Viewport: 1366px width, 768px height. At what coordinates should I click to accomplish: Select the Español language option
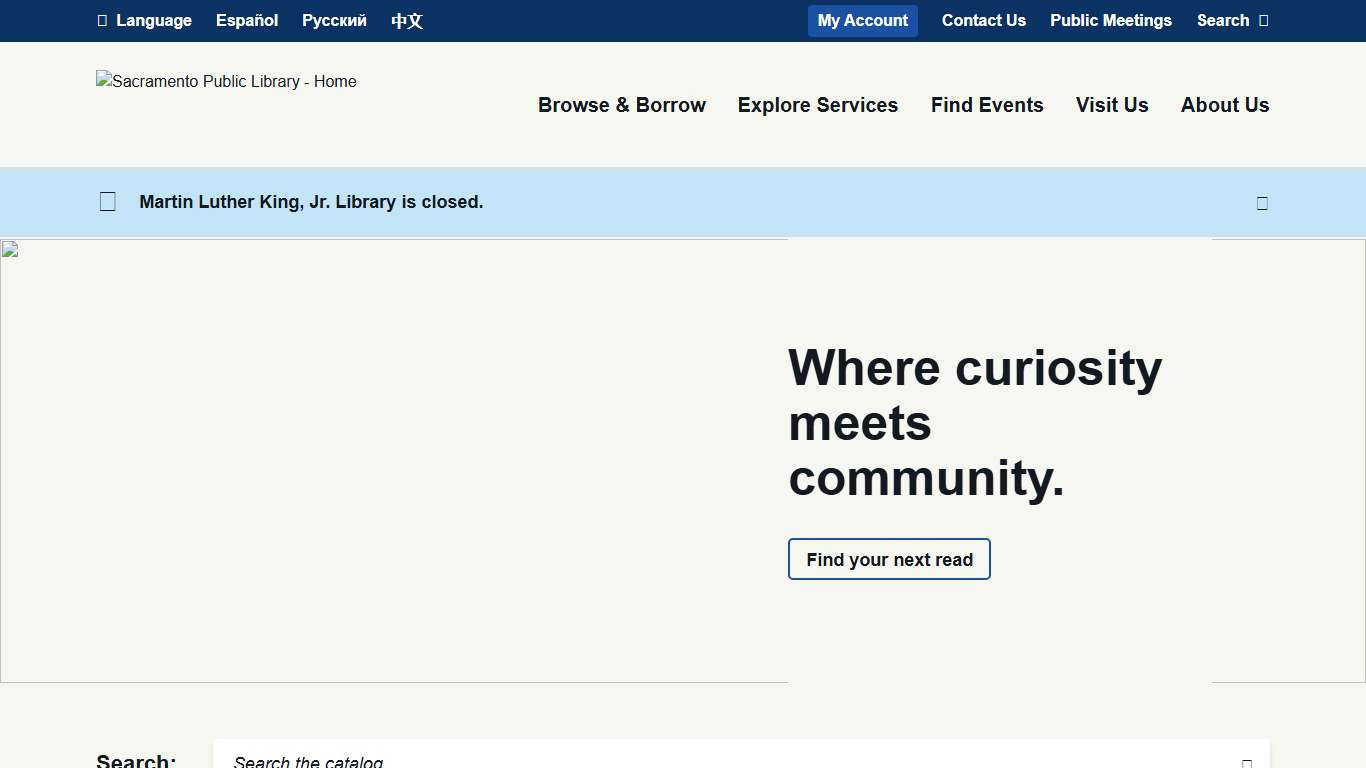tap(246, 20)
